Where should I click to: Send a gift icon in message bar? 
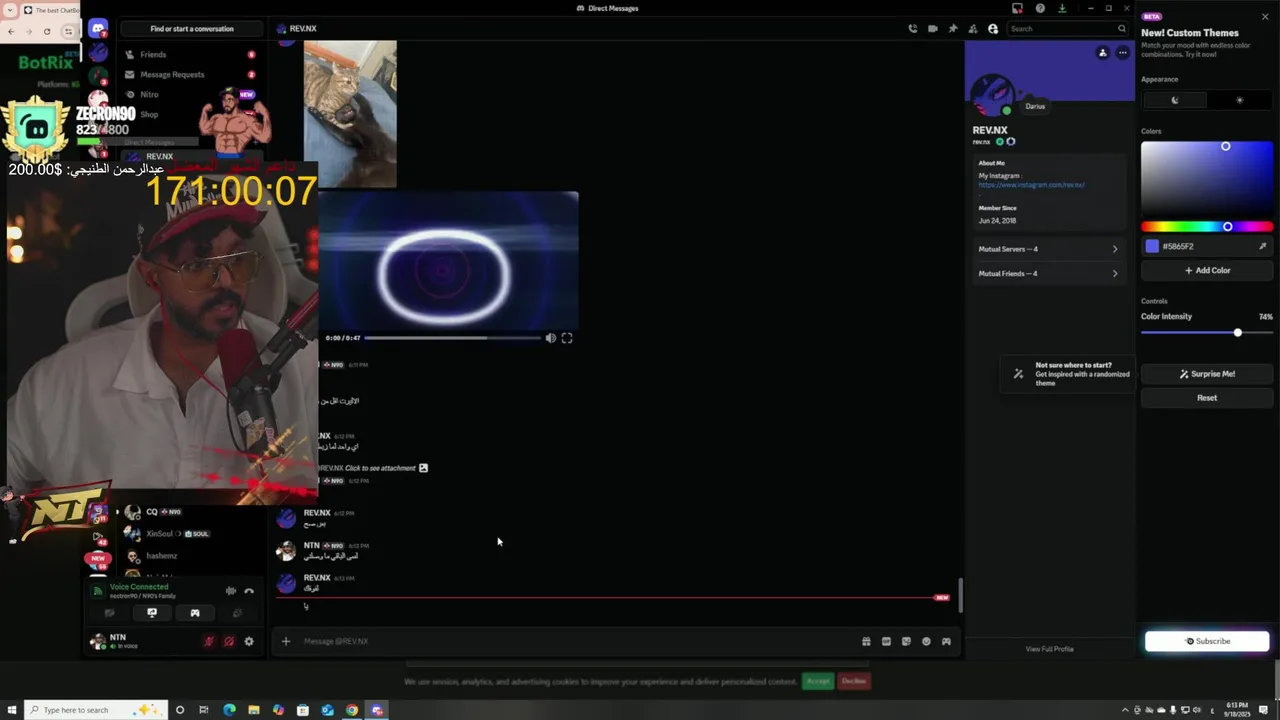click(866, 641)
